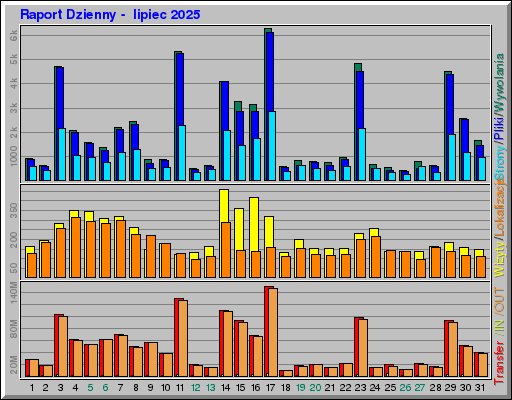
Task: Click the yellow visits bar for day 14
Action: click(x=224, y=206)
